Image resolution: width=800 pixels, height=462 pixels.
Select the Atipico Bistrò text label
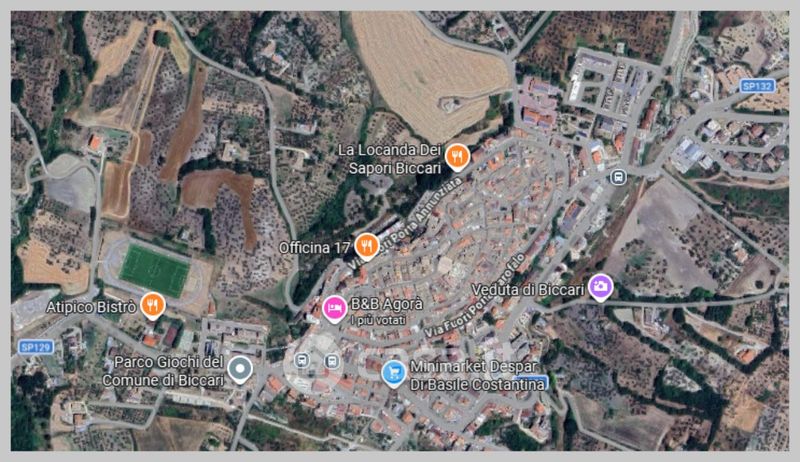(91, 306)
